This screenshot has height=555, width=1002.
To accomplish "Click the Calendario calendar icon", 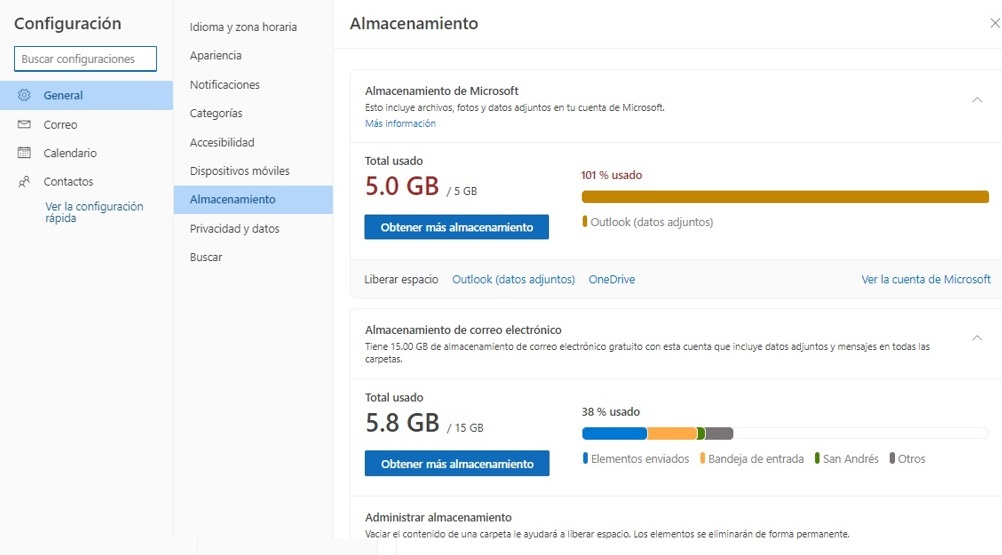I will pos(24,152).
